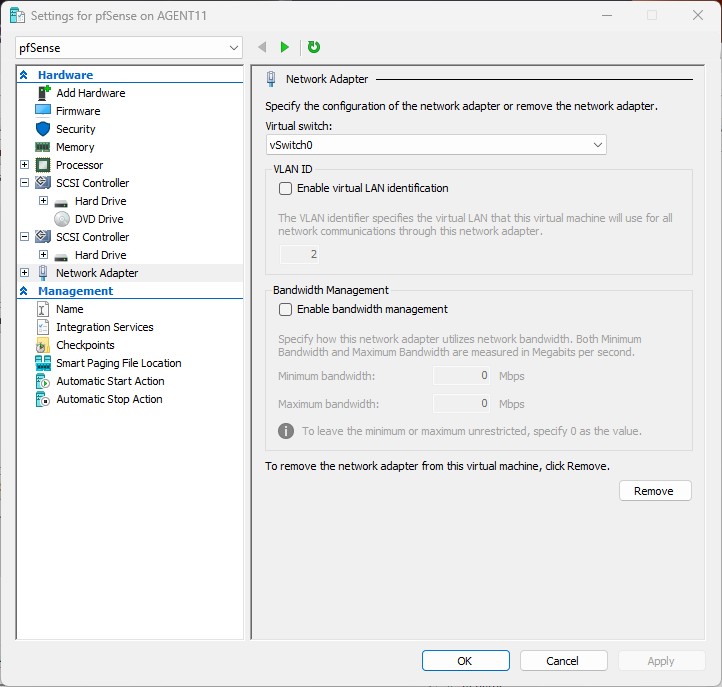Enable virtual LAN identification checkbox
The image size is (722, 687).
285,188
